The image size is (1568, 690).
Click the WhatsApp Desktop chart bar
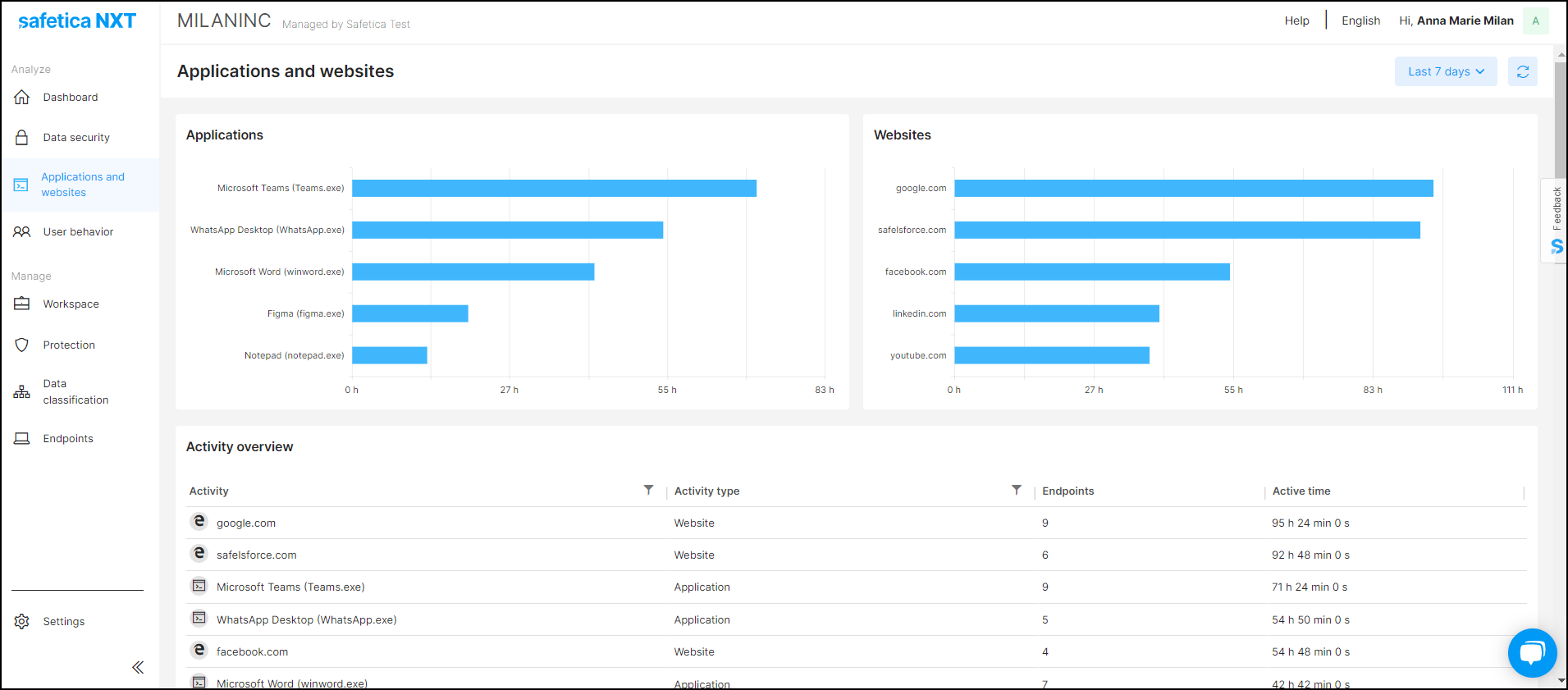(507, 230)
